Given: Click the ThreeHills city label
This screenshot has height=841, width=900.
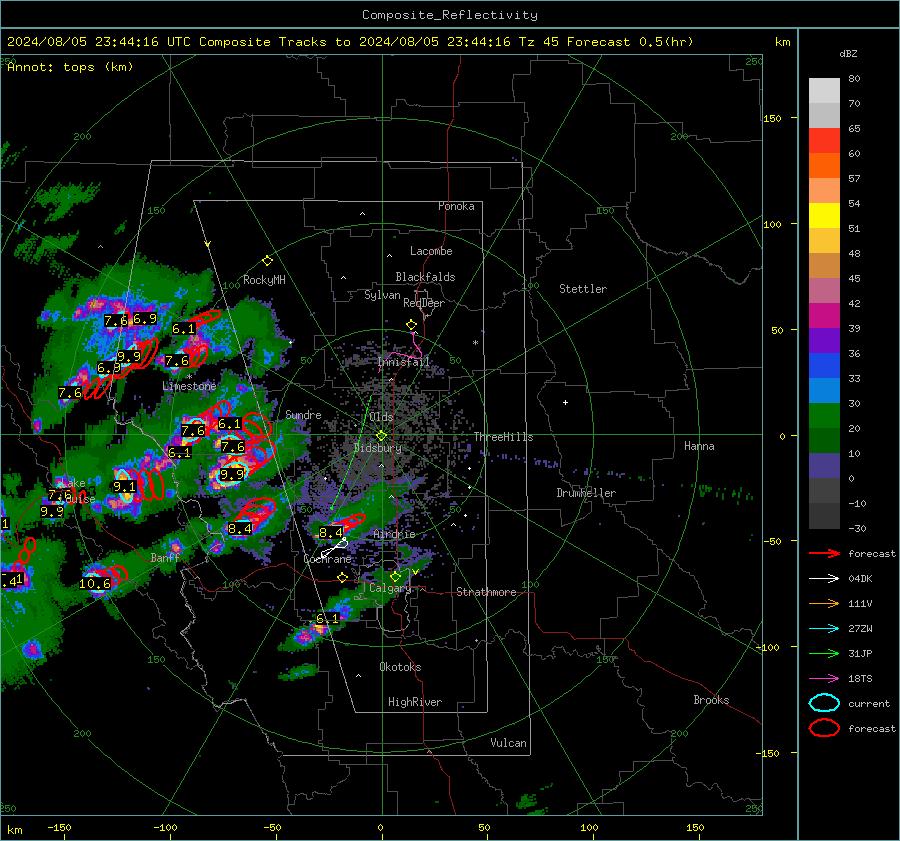Looking at the screenshot, I should 503,437.
